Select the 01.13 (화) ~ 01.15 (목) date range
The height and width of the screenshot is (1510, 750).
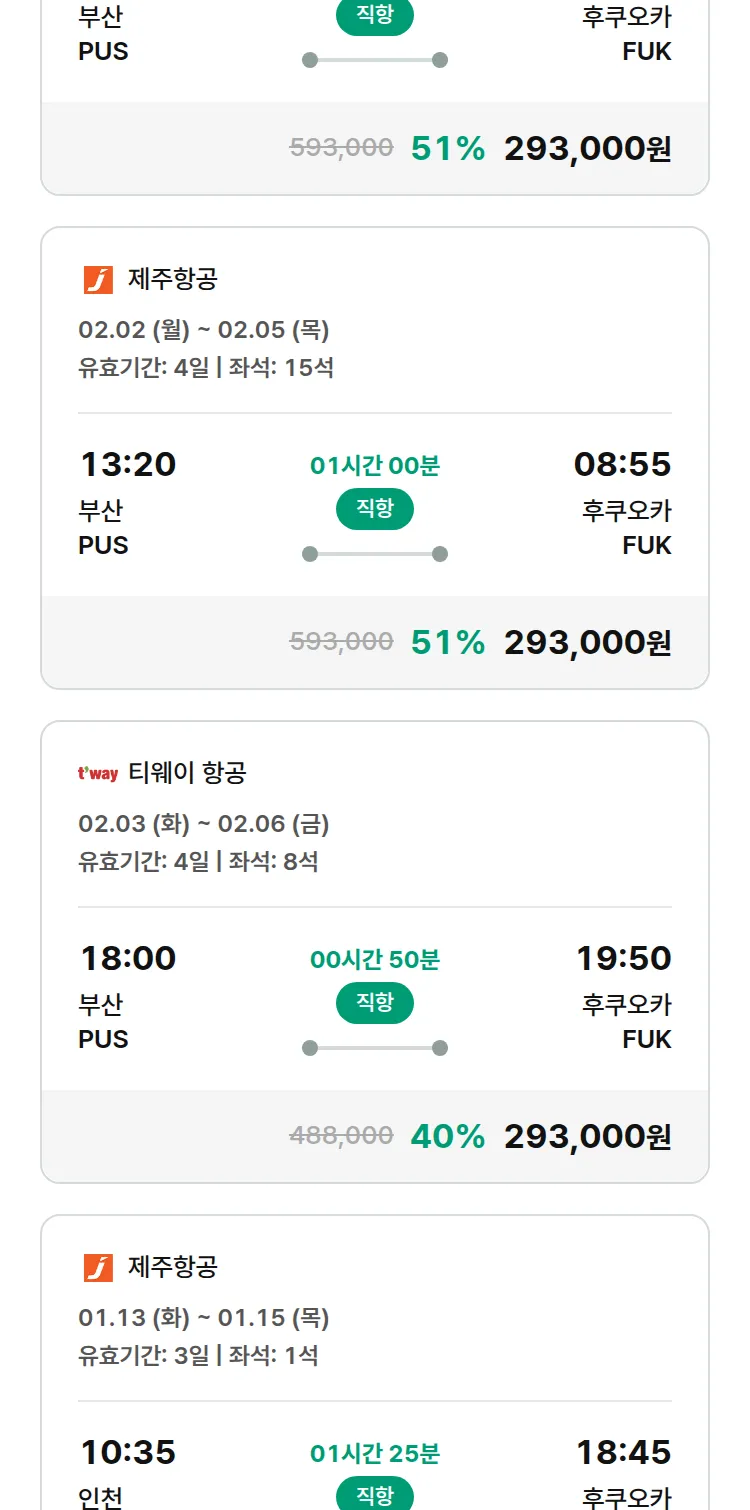[204, 1318]
